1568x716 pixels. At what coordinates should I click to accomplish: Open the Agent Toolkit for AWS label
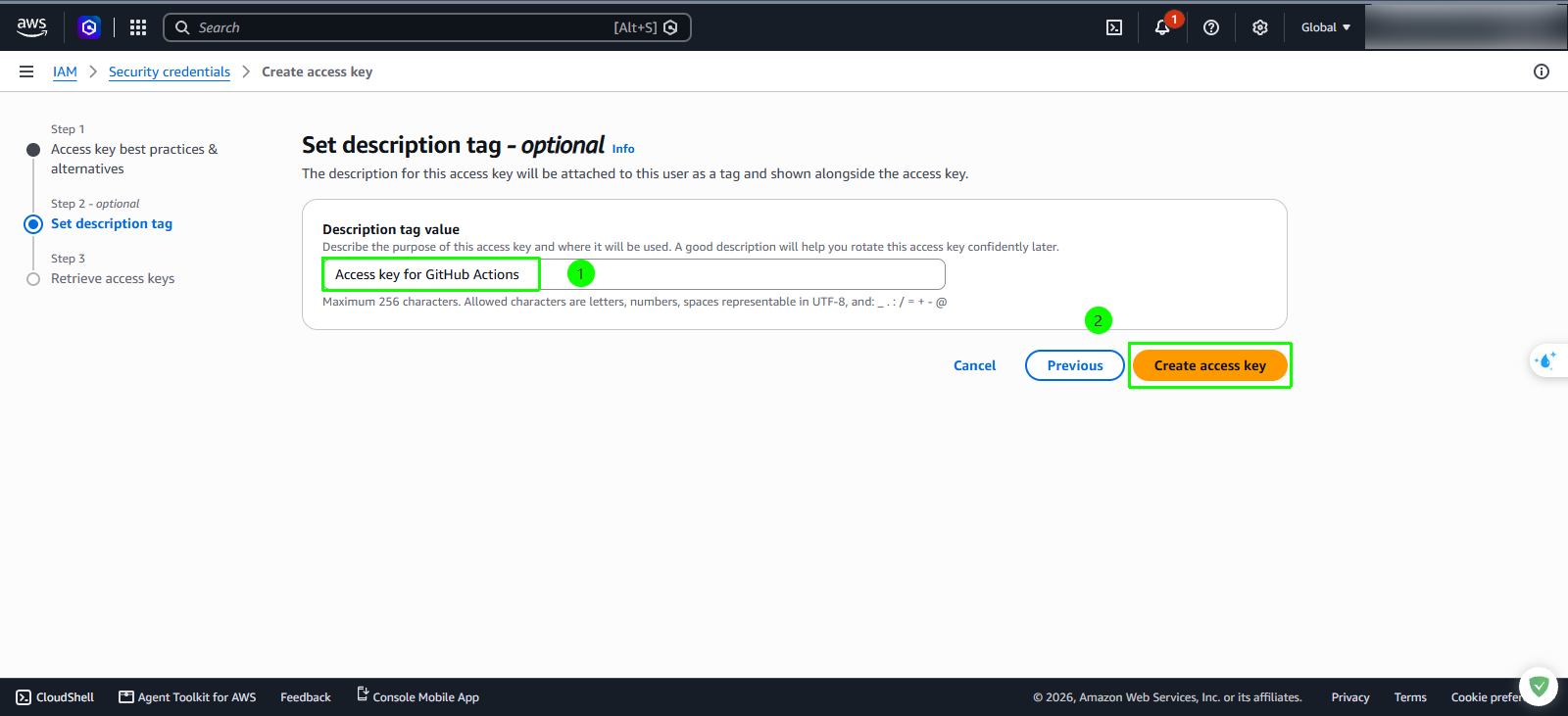tap(197, 697)
